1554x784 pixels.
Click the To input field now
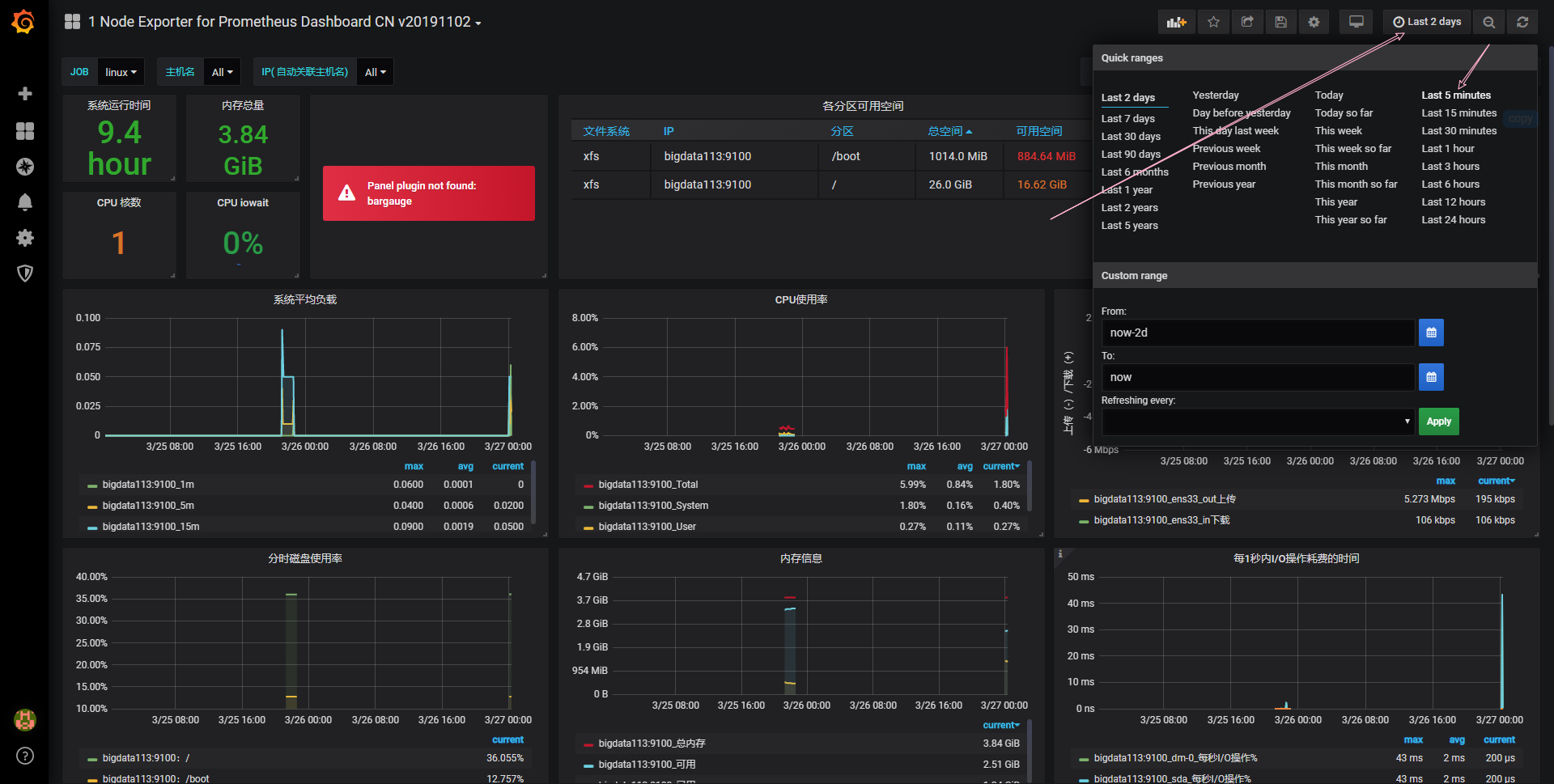coord(1258,377)
